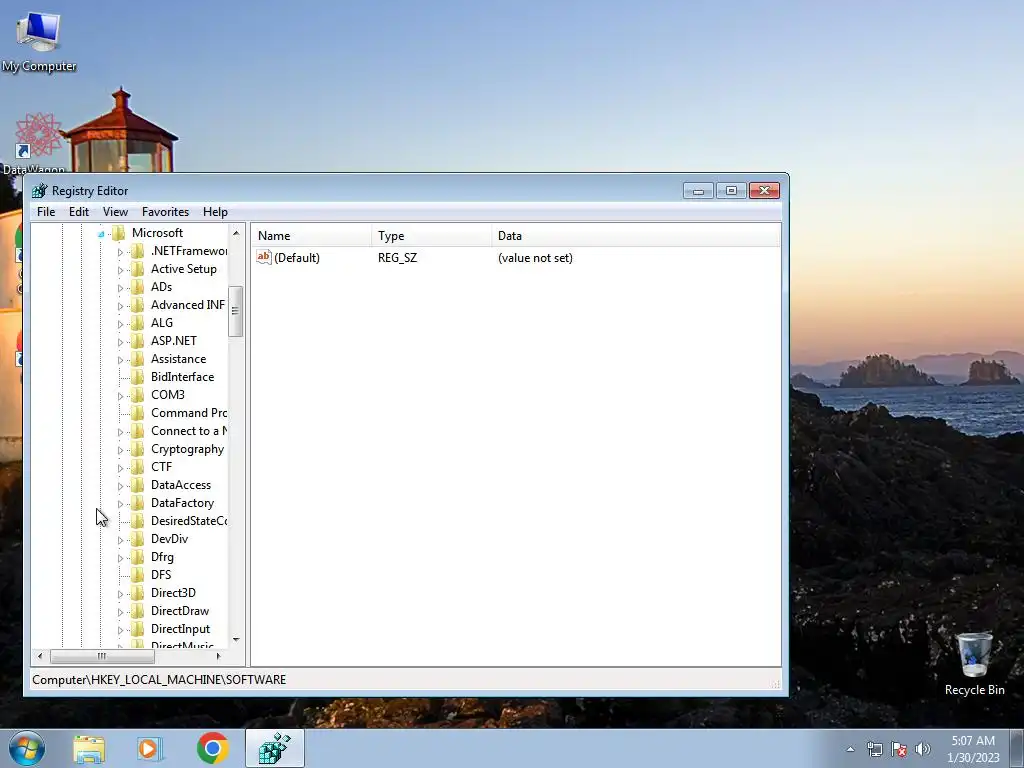Select the DesiredStateConfiguration key
This screenshot has width=1024, height=768.
coord(189,520)
